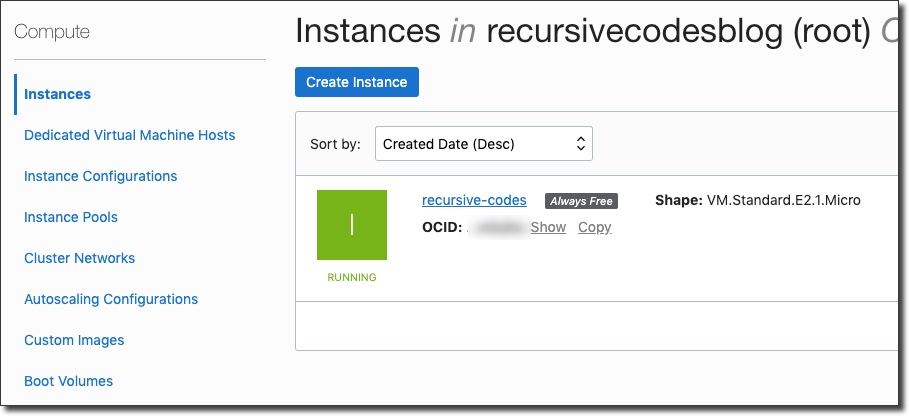Go to Boot Volumes
Image resolution: width=909 pixels, height=416 pixels.
click(x=68, y=381)
